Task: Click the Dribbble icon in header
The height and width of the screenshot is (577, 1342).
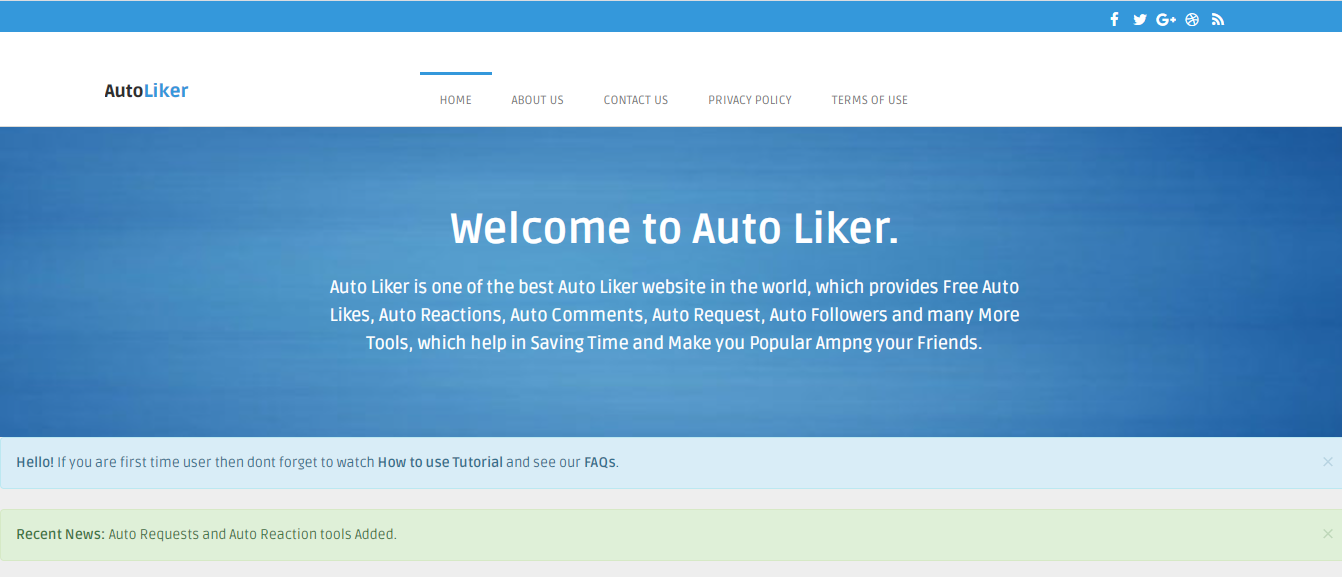Action: pyautogui.click(x=1192, y=19)
